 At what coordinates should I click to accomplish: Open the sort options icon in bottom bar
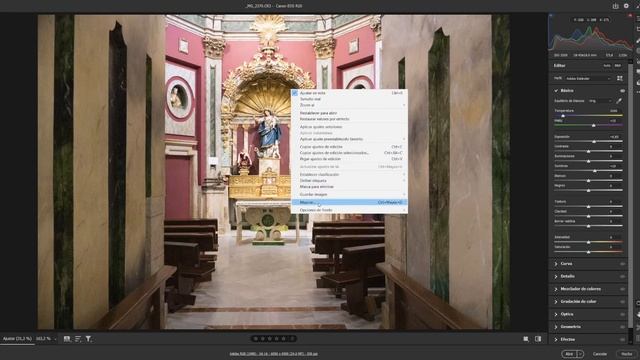(78, 339)
